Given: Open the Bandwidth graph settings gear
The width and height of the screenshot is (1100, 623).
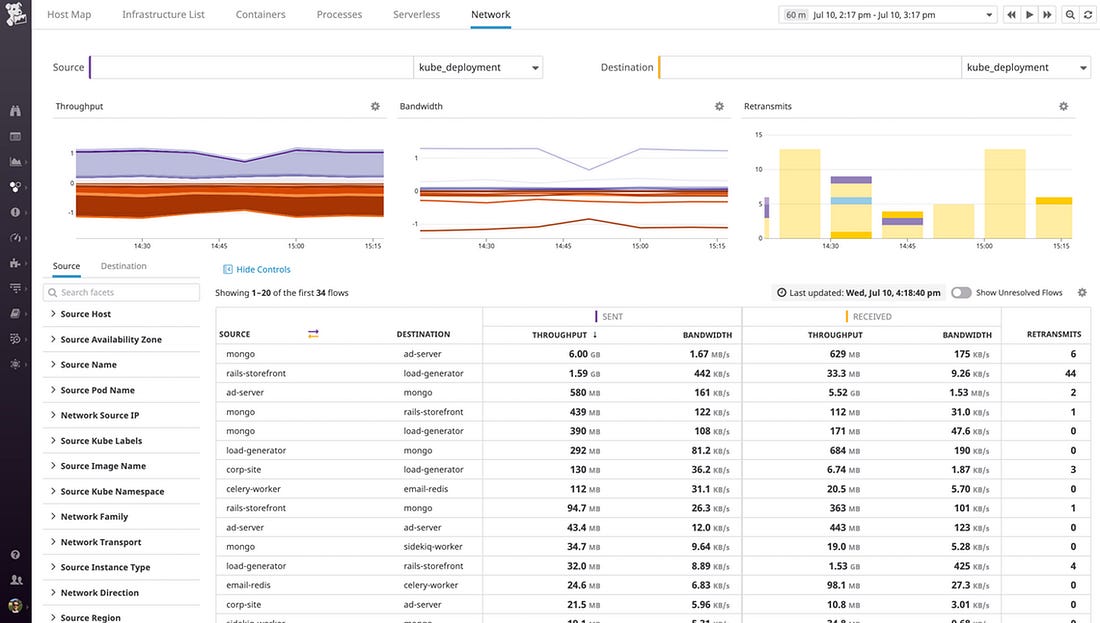Looking at the screenshot, I should 719,107.
